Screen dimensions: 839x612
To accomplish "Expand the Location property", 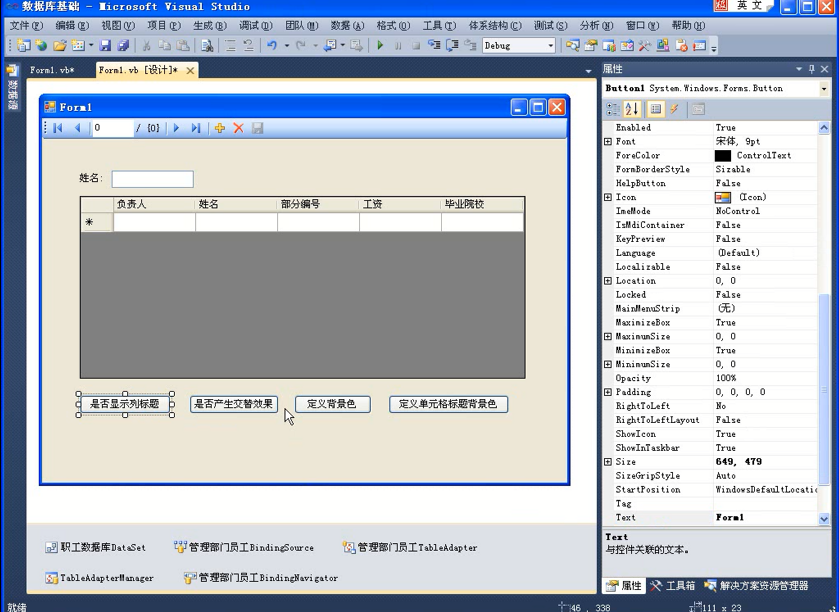I will point(608,280).
